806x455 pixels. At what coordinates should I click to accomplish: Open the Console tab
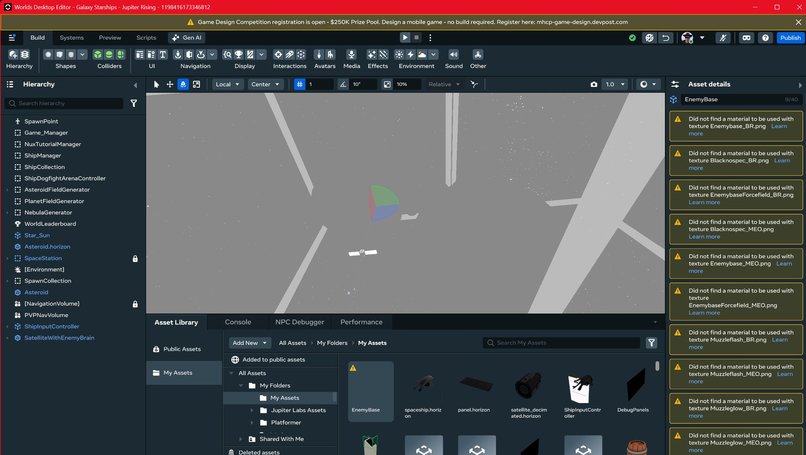(x=238, y=322)
